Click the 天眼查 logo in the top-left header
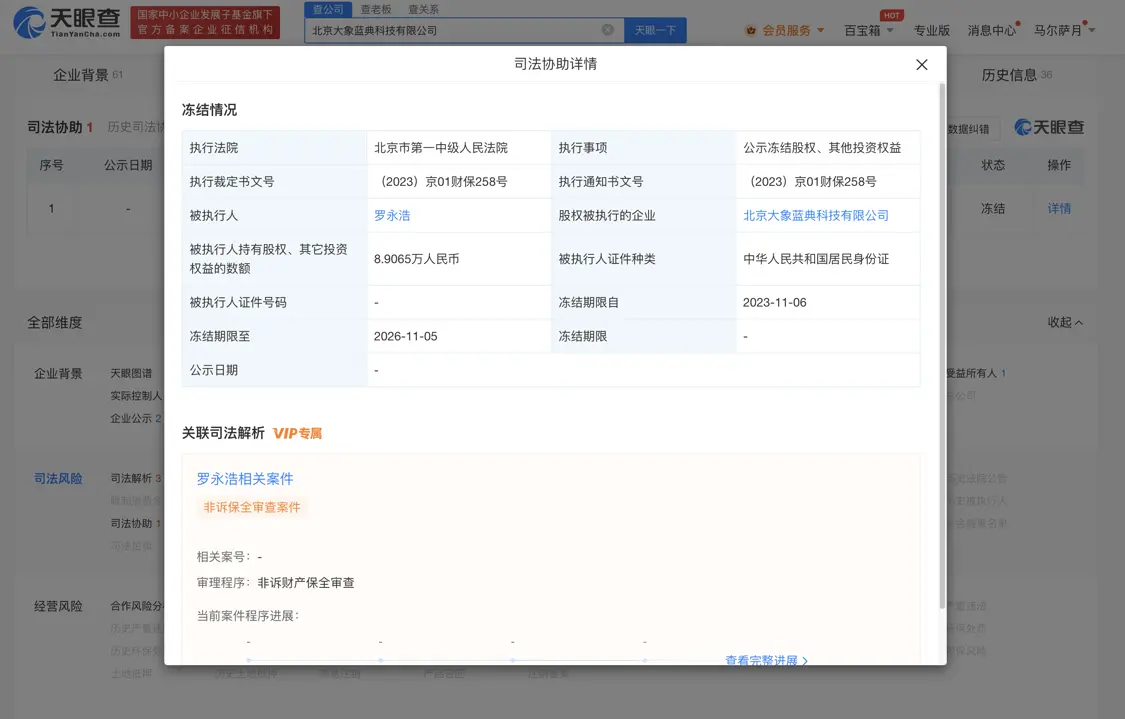The height and width of the screenshot is (719, 1125). [x=67, y=22]
